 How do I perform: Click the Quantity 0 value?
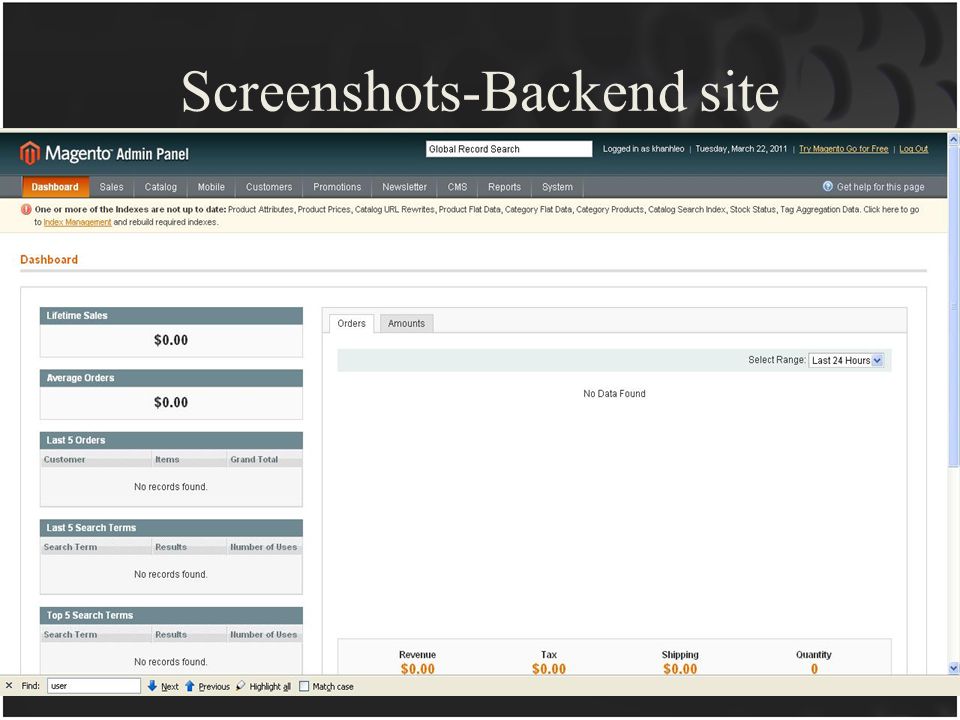814,669
